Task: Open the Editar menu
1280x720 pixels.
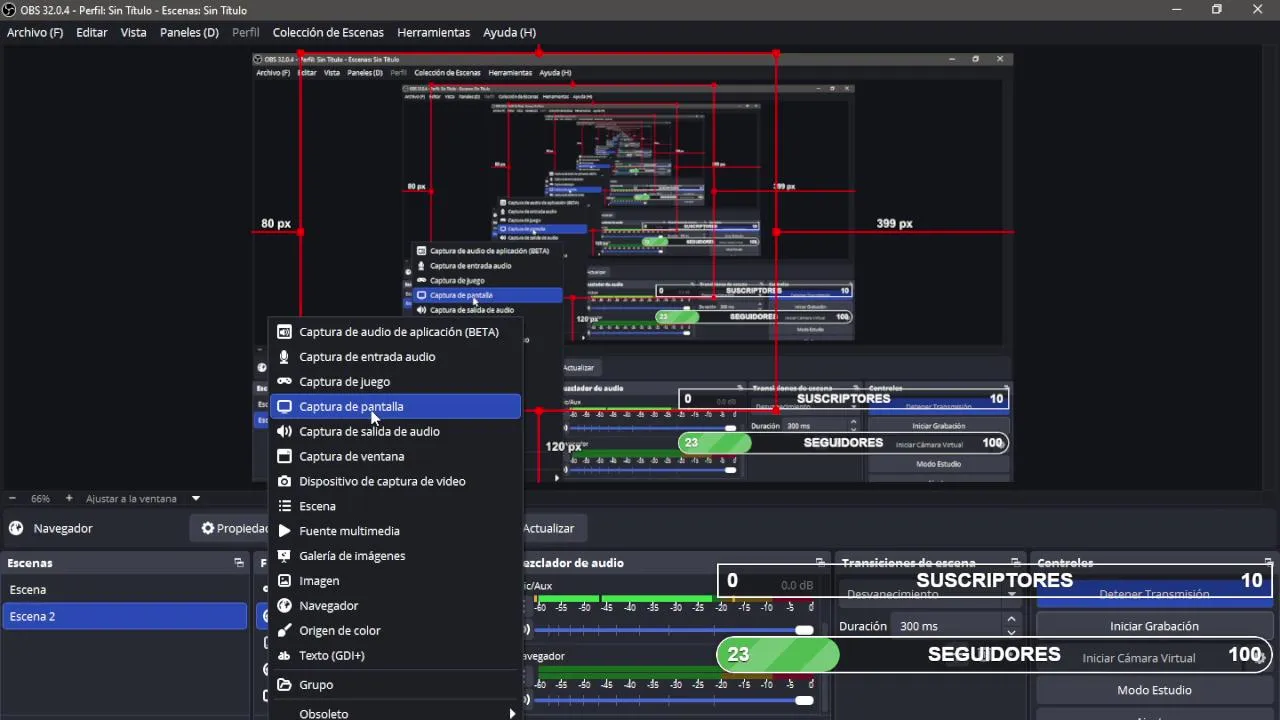Action: 92,32
